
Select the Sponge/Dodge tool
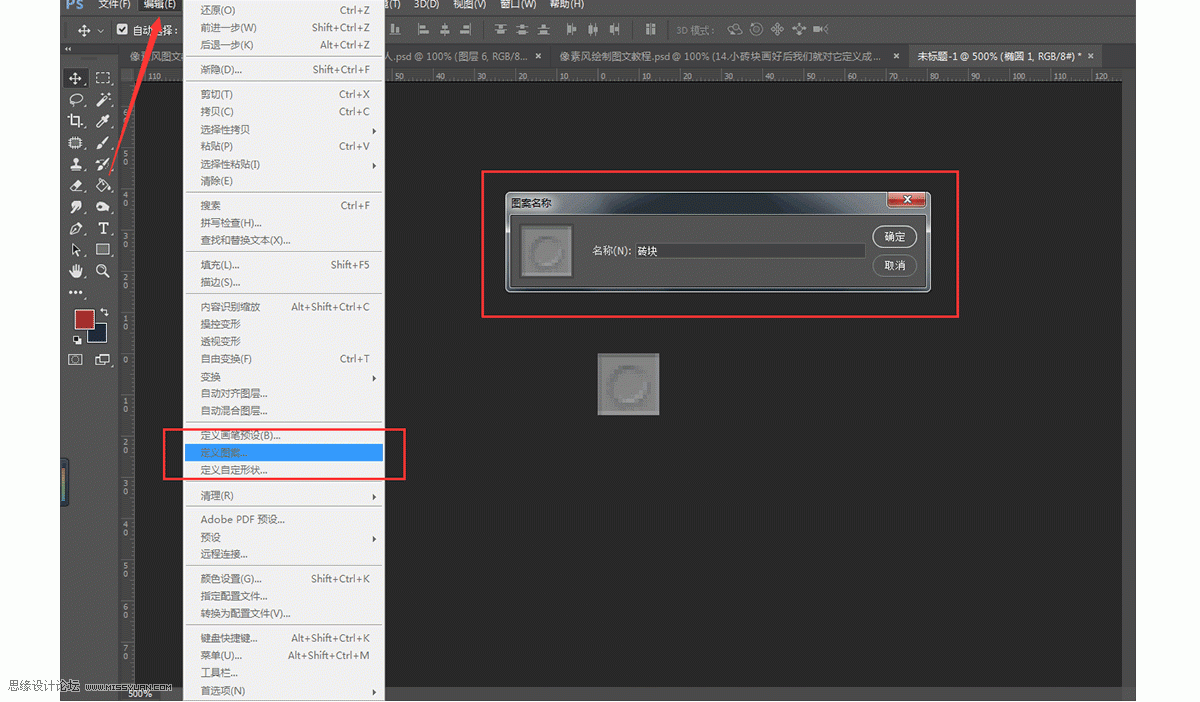click(x=103, y=207)
